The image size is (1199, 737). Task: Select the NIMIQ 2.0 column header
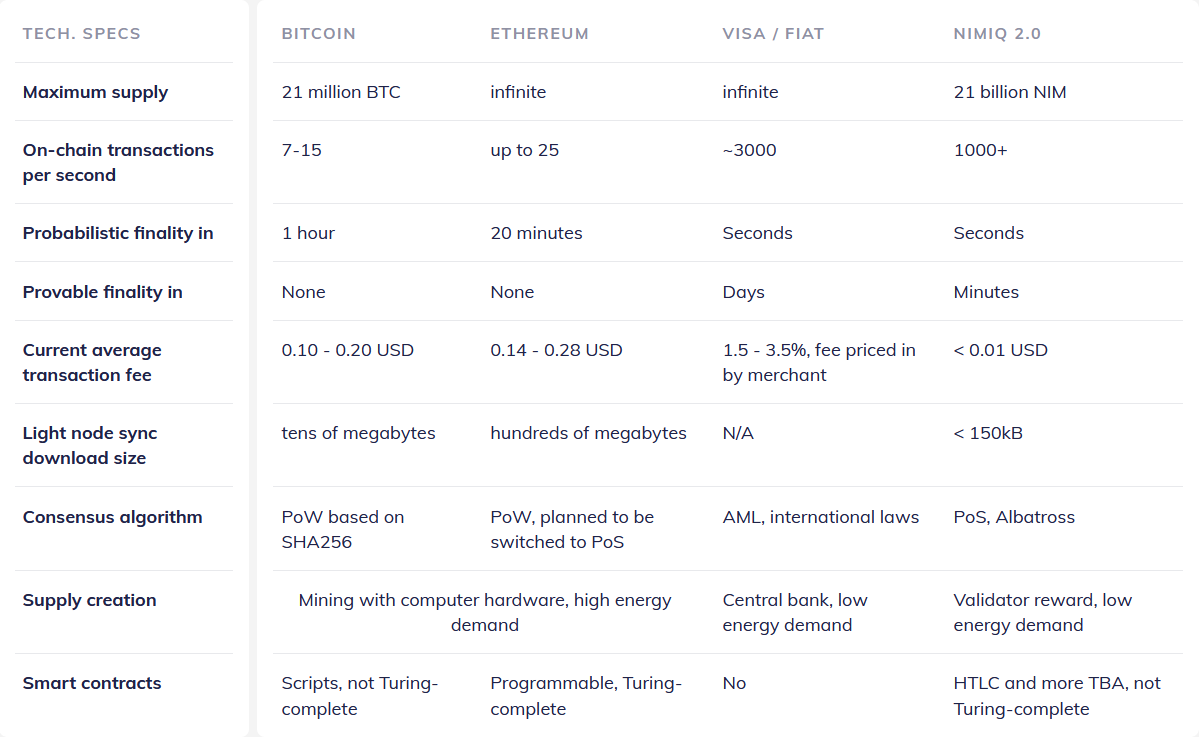coord(997,34)
